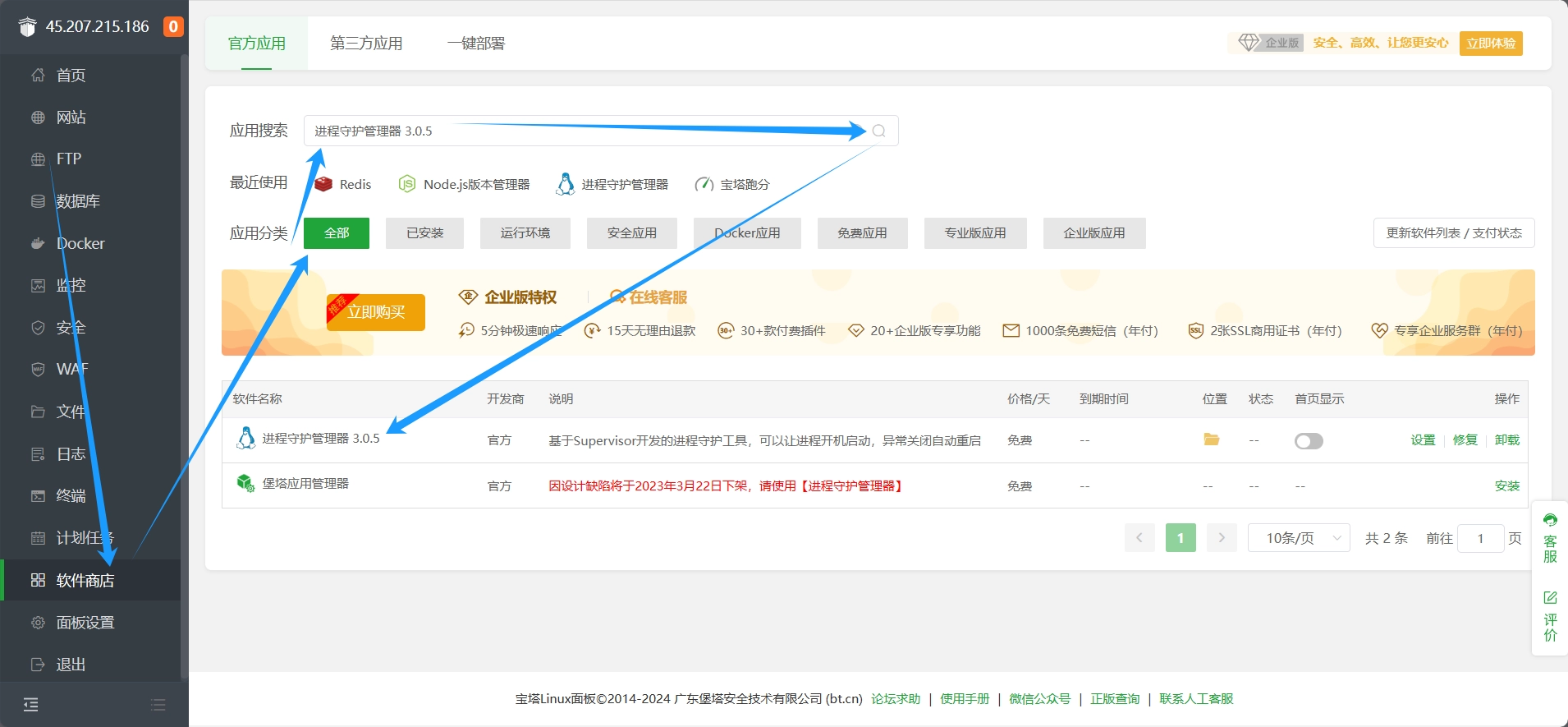This screenshot has height=727, width=1568.
Task: Switch to the 官方应用 tab
Action: [x=257, y=44]
